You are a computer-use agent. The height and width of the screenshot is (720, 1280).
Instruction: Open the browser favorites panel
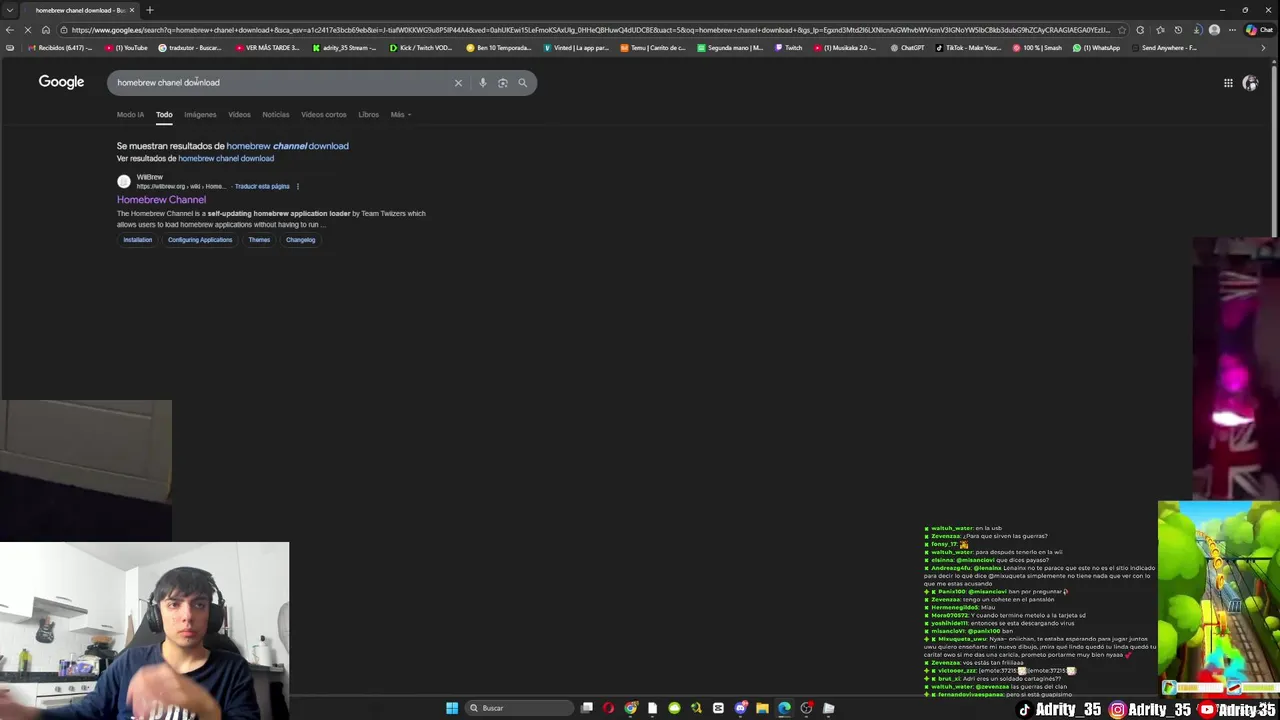pyautogui.click(x=1160, y=30)
